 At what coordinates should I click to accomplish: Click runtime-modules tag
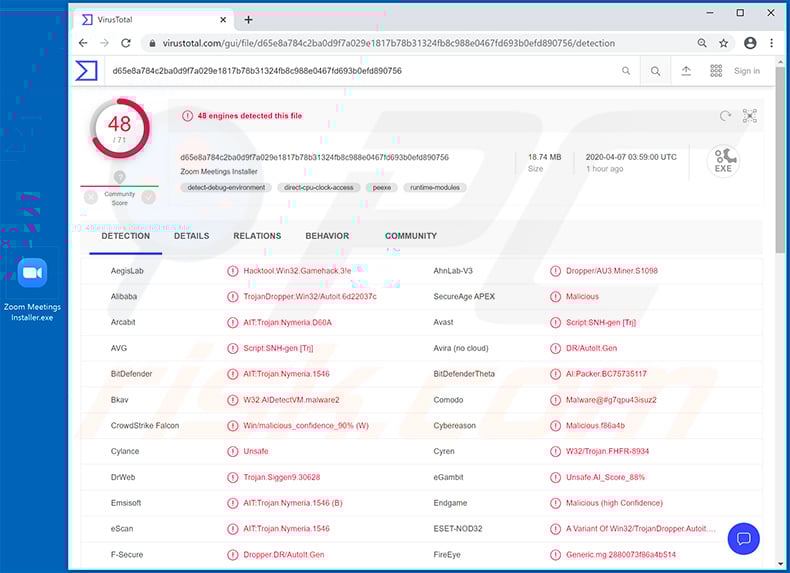[435, 187]
